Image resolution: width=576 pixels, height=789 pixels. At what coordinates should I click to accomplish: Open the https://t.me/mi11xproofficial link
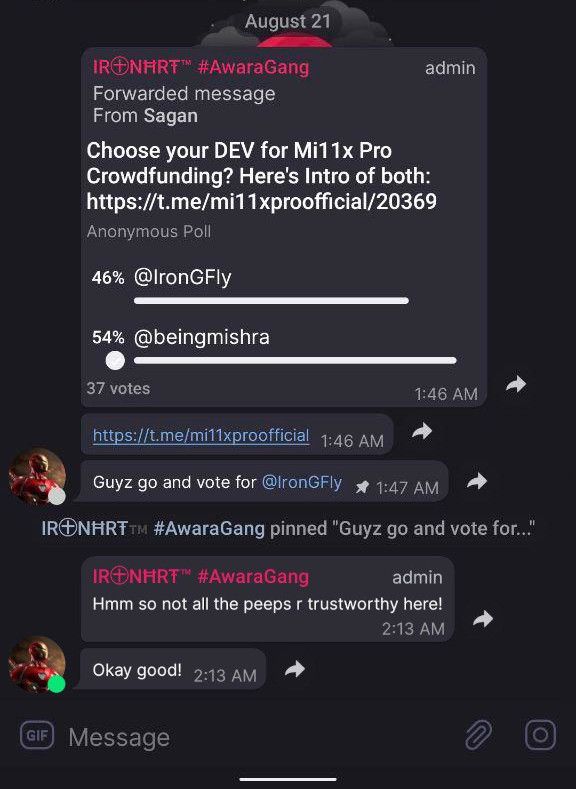point(201,435)
